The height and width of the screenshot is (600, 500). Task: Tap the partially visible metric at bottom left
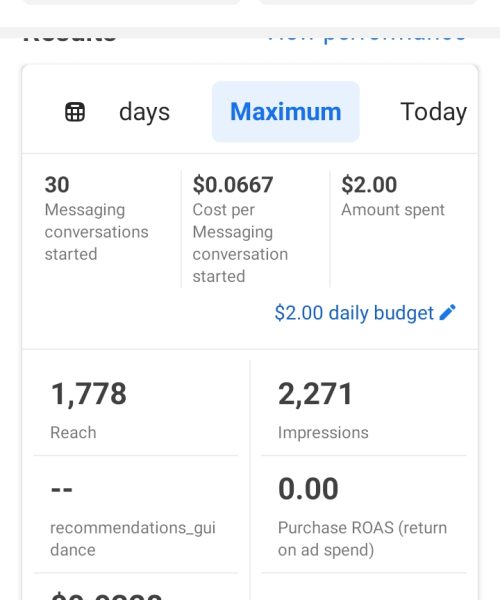[106, 595]
